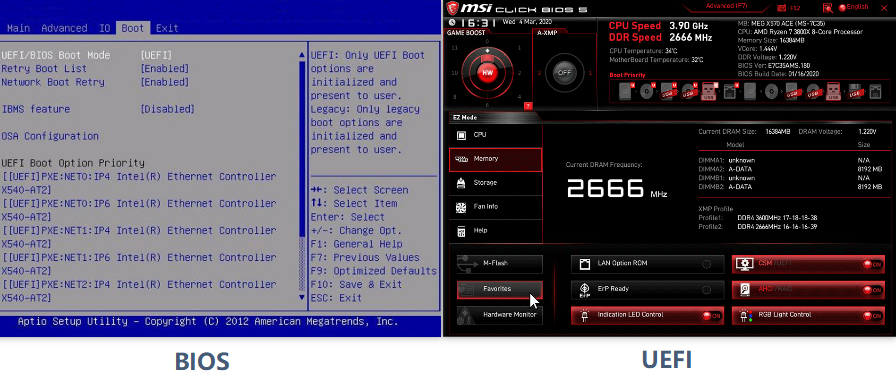The width and height of the screenshot is (896, 392).
Task: Click the DDR Speed 2666 MHz readout
Action: (660, 38)
